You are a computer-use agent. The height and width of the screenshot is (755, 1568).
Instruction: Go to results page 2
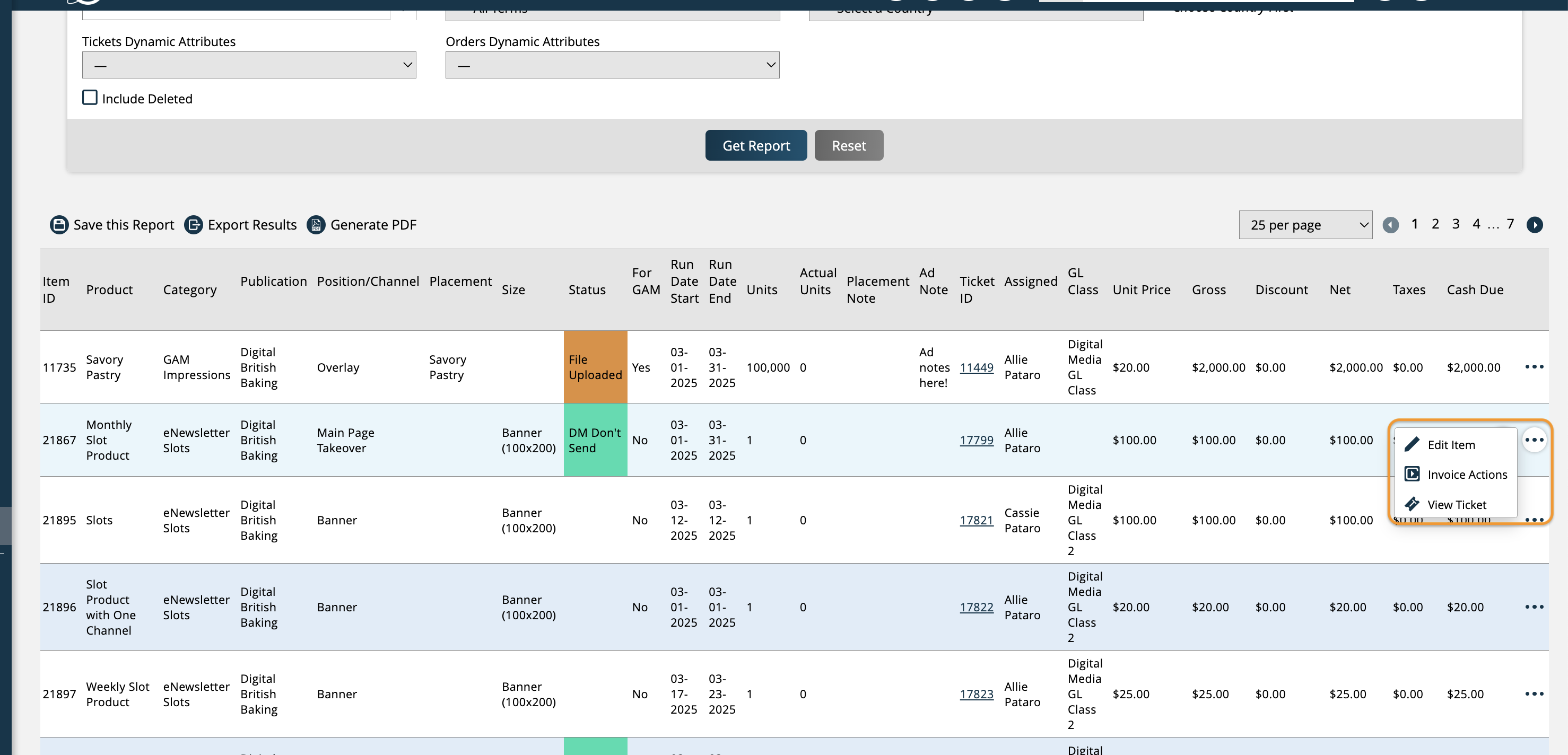point(1435,224)
